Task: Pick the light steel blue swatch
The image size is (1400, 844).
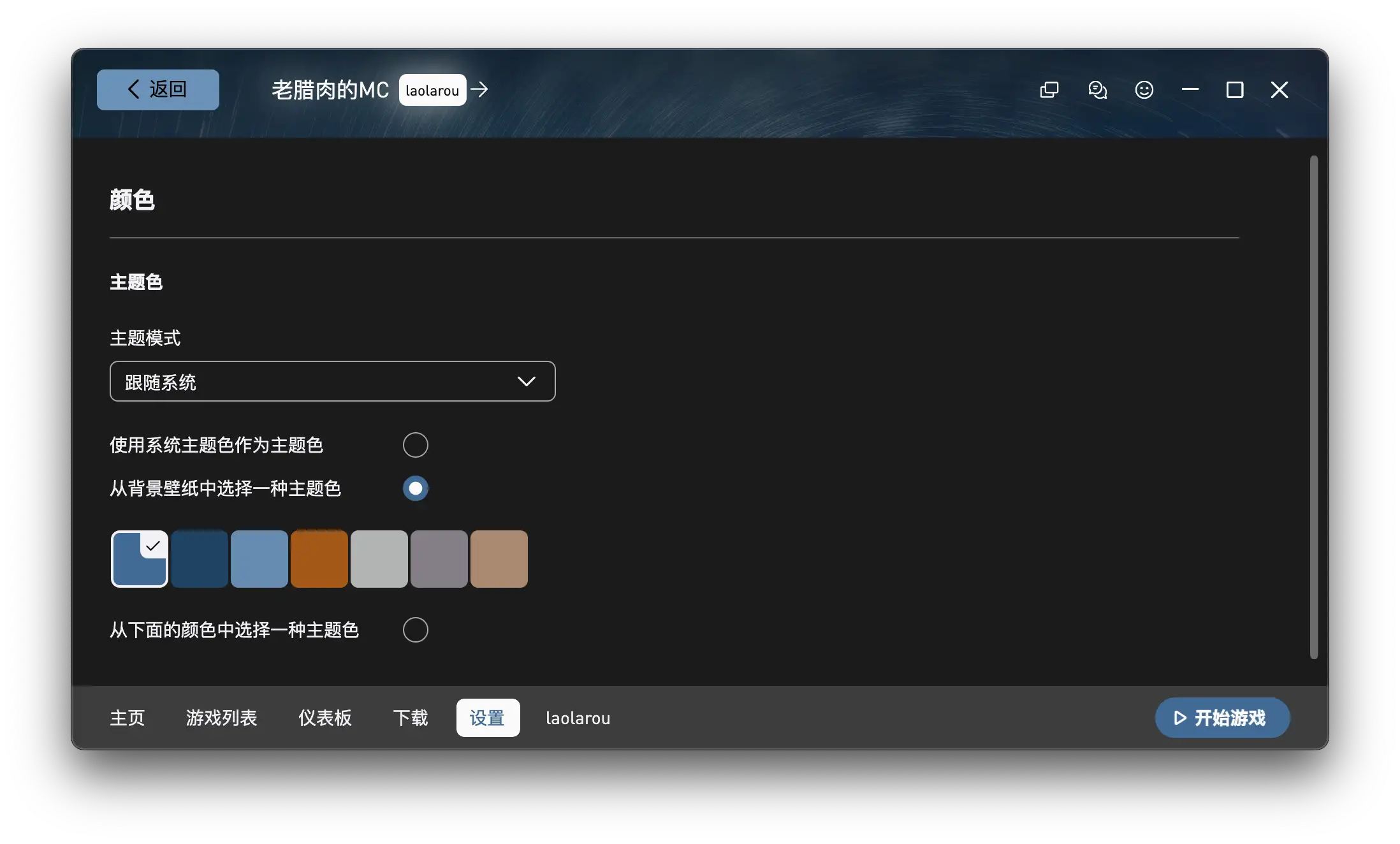Action: [259, 559]
